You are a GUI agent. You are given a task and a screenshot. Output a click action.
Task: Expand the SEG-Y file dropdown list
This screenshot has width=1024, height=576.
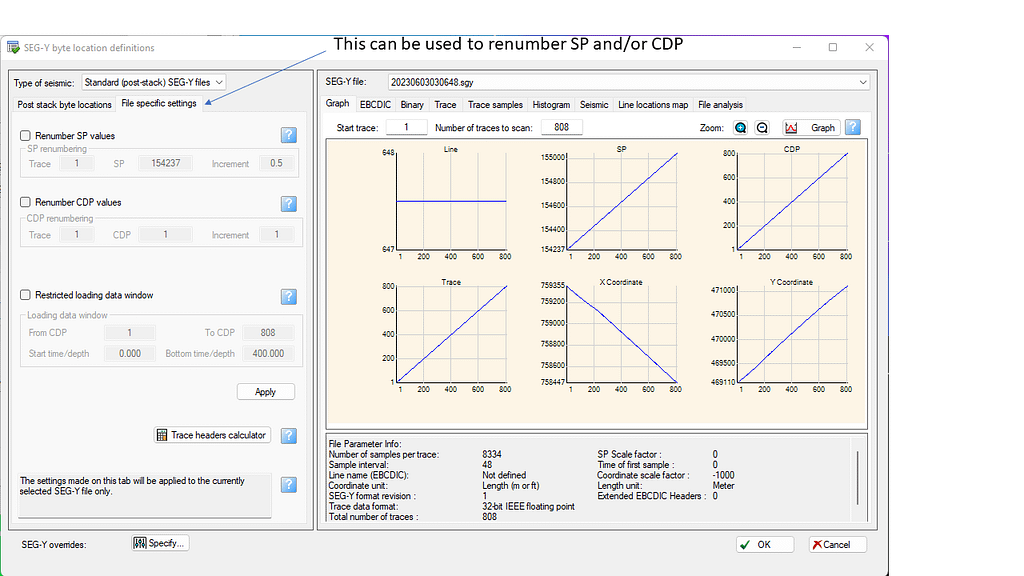point(862,82)
